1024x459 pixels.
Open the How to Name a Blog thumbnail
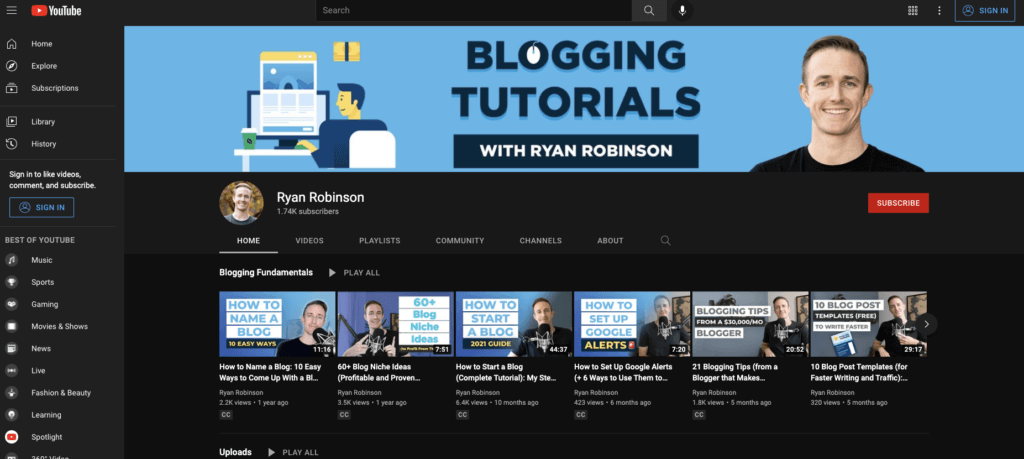click(277, 324)
